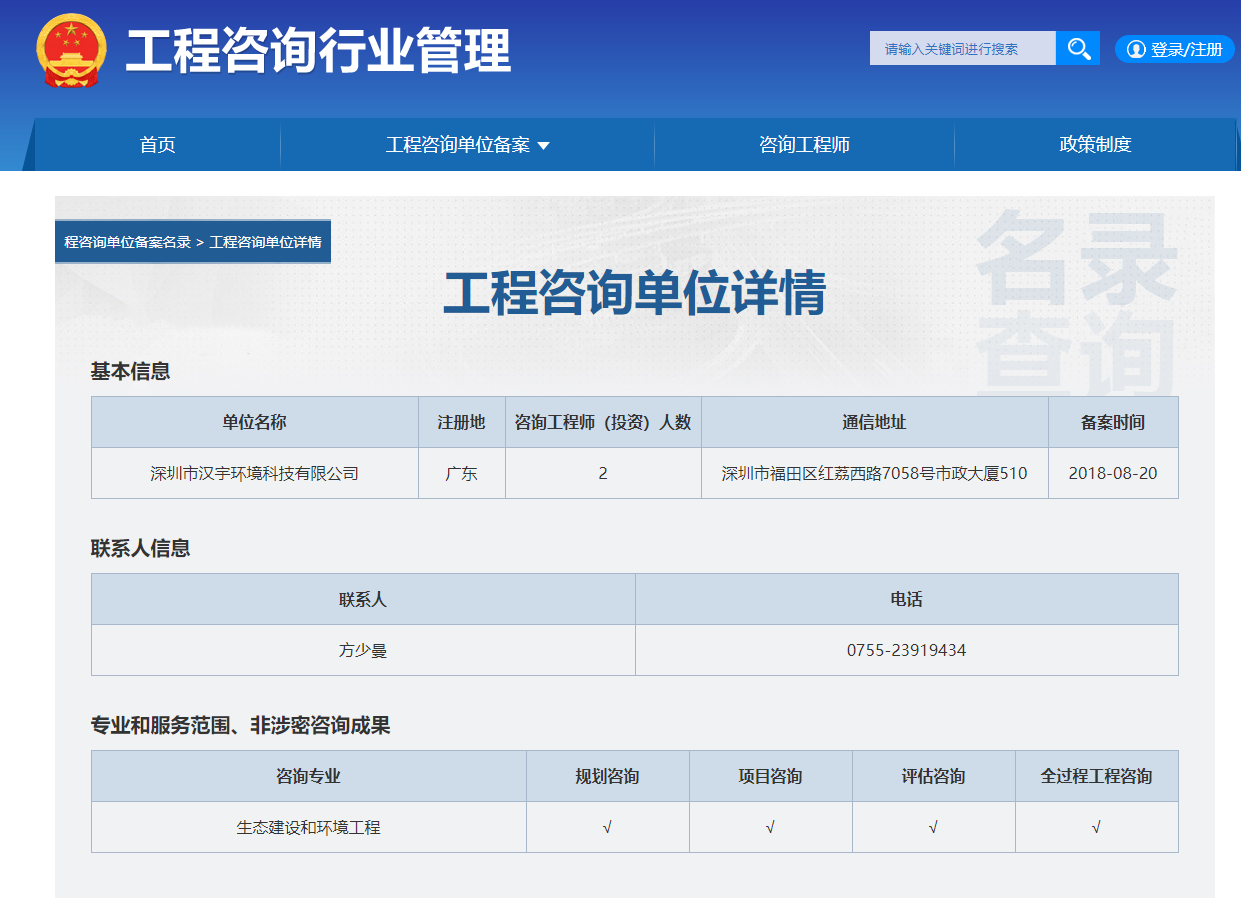Click the national emblem logo icon
This screenshot has width=1241, height=898.
point(68,47)
